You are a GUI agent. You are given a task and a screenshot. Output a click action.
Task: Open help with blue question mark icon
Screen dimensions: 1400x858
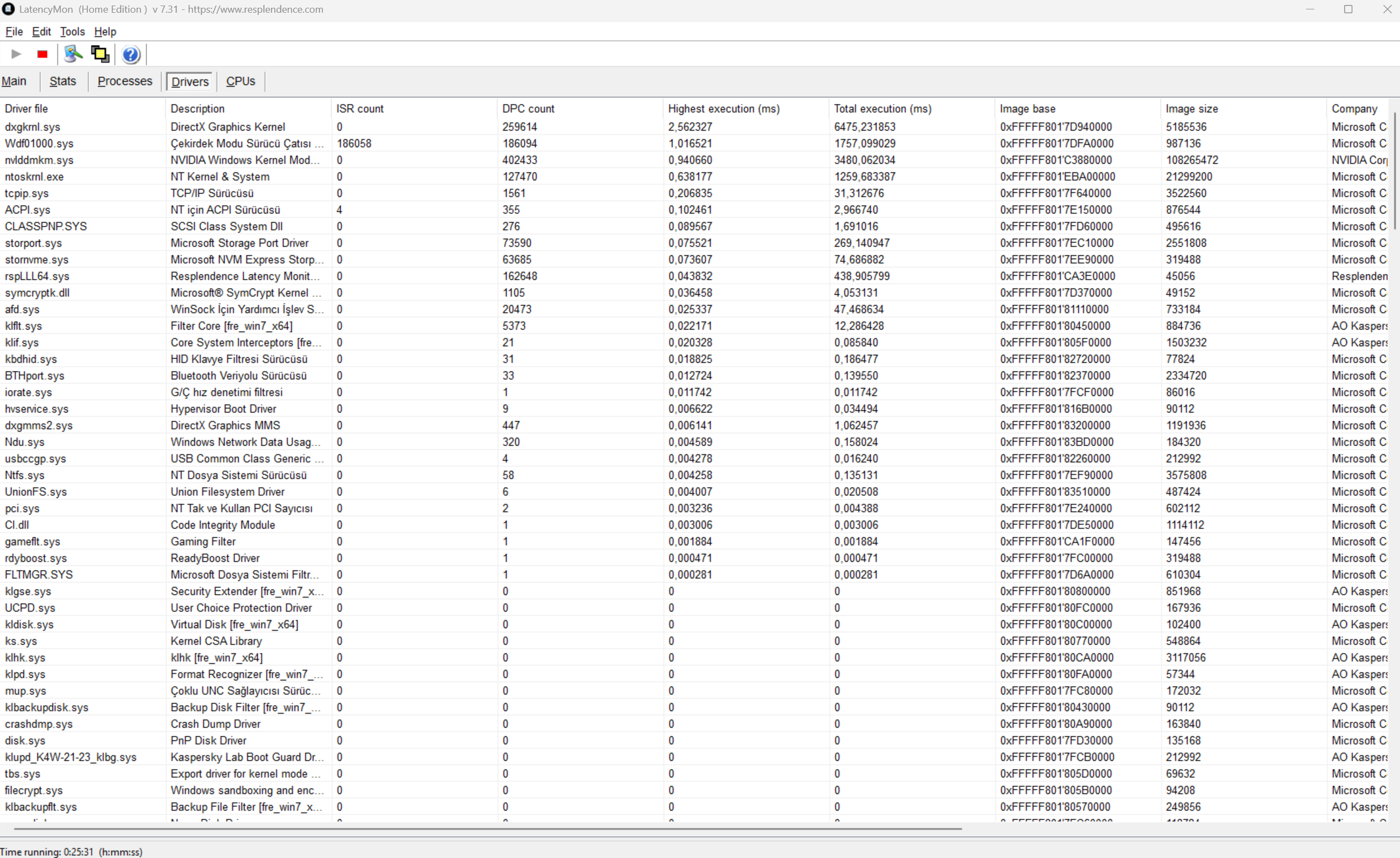(130, 55)
